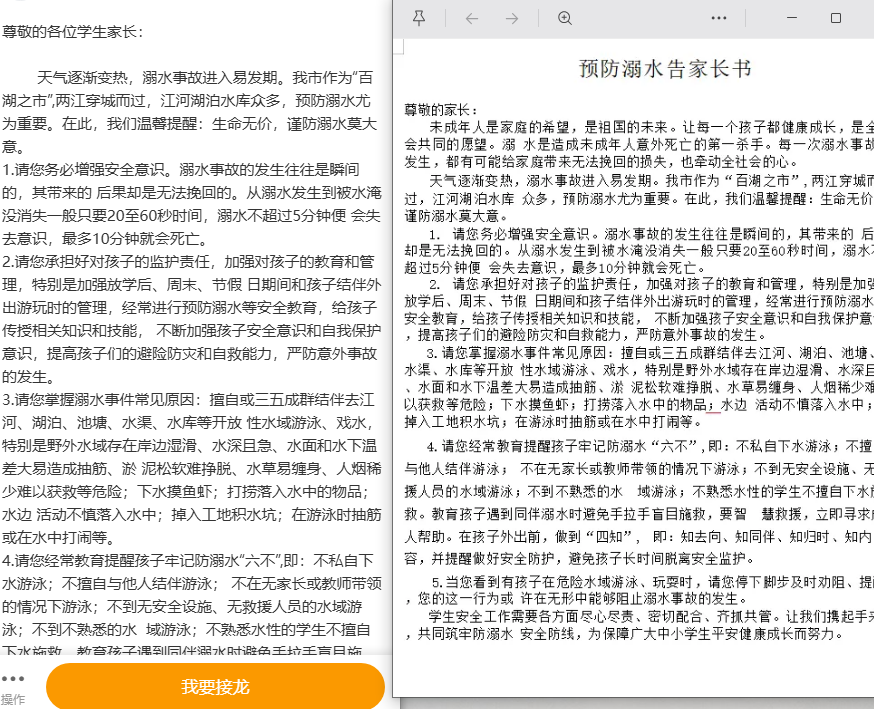Click the greeting 尊敬的各位学生家长：
The height and width of the screenshot is (709, 874).
point(72,32)
